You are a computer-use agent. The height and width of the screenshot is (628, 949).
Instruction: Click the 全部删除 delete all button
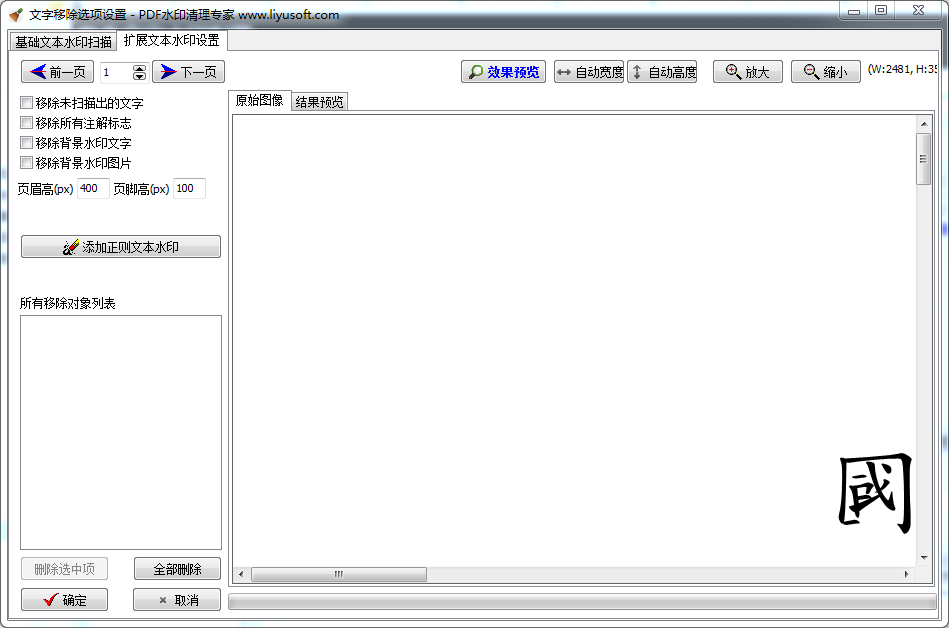177,568
